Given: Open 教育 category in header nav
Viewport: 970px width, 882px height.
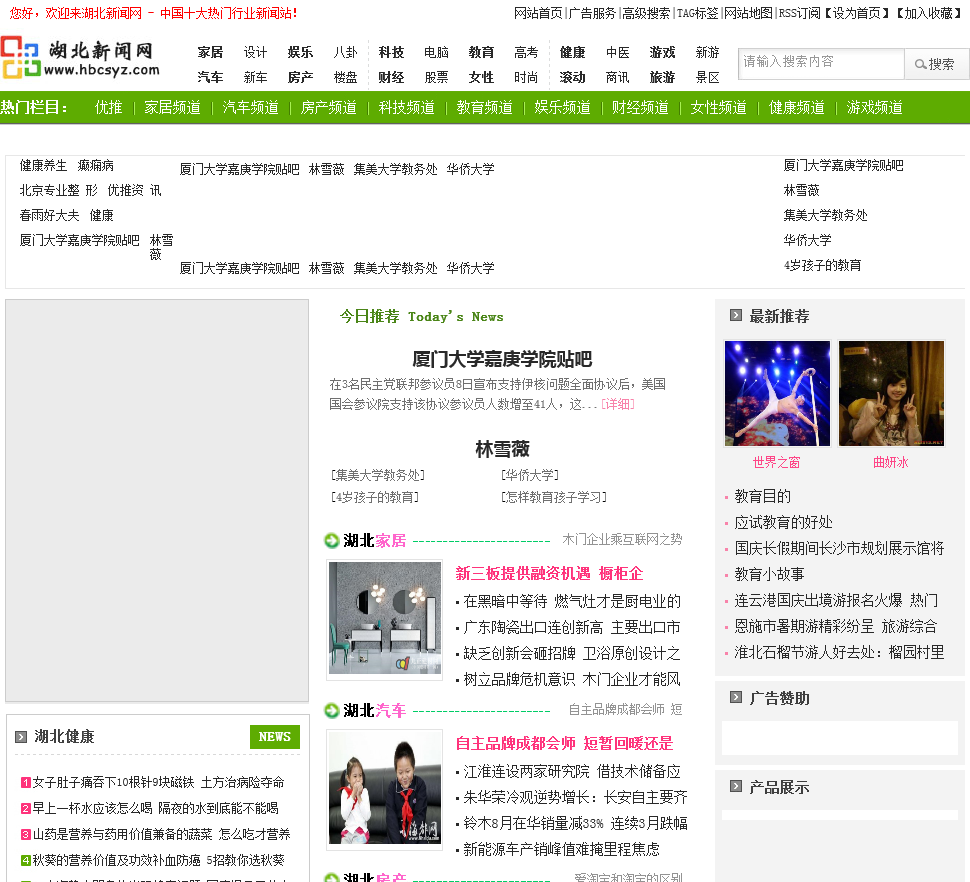Looking at the screenshot, I should pyautogui.click(x=481, y=52).
